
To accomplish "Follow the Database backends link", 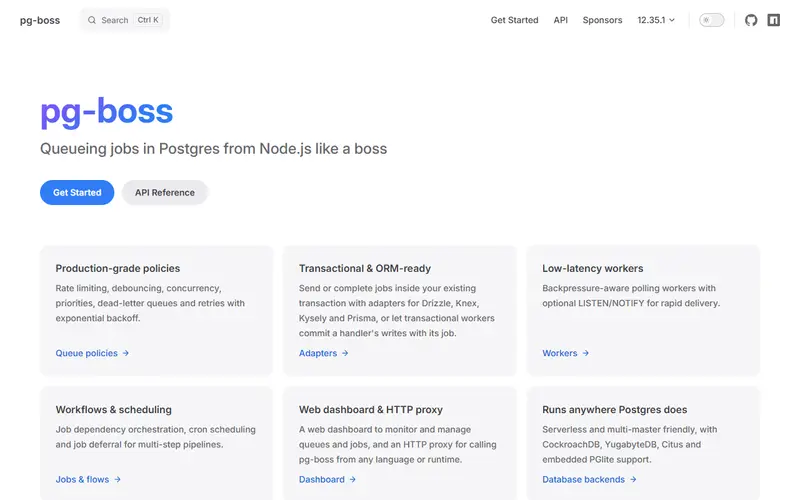I will [589, 480].
